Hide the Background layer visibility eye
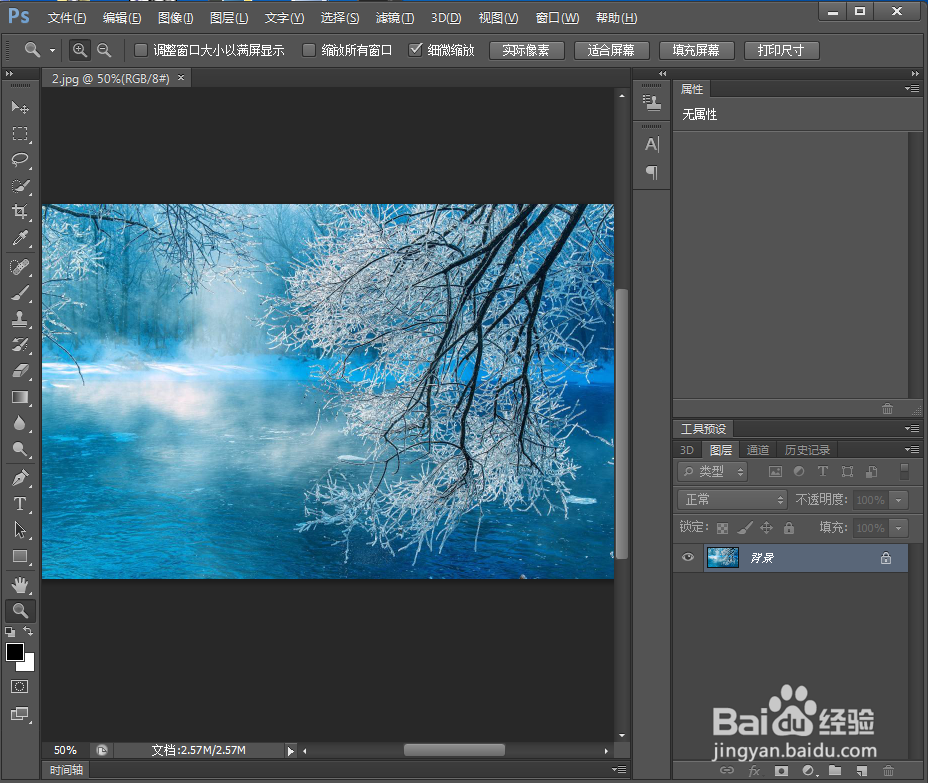 pos(688,558)
